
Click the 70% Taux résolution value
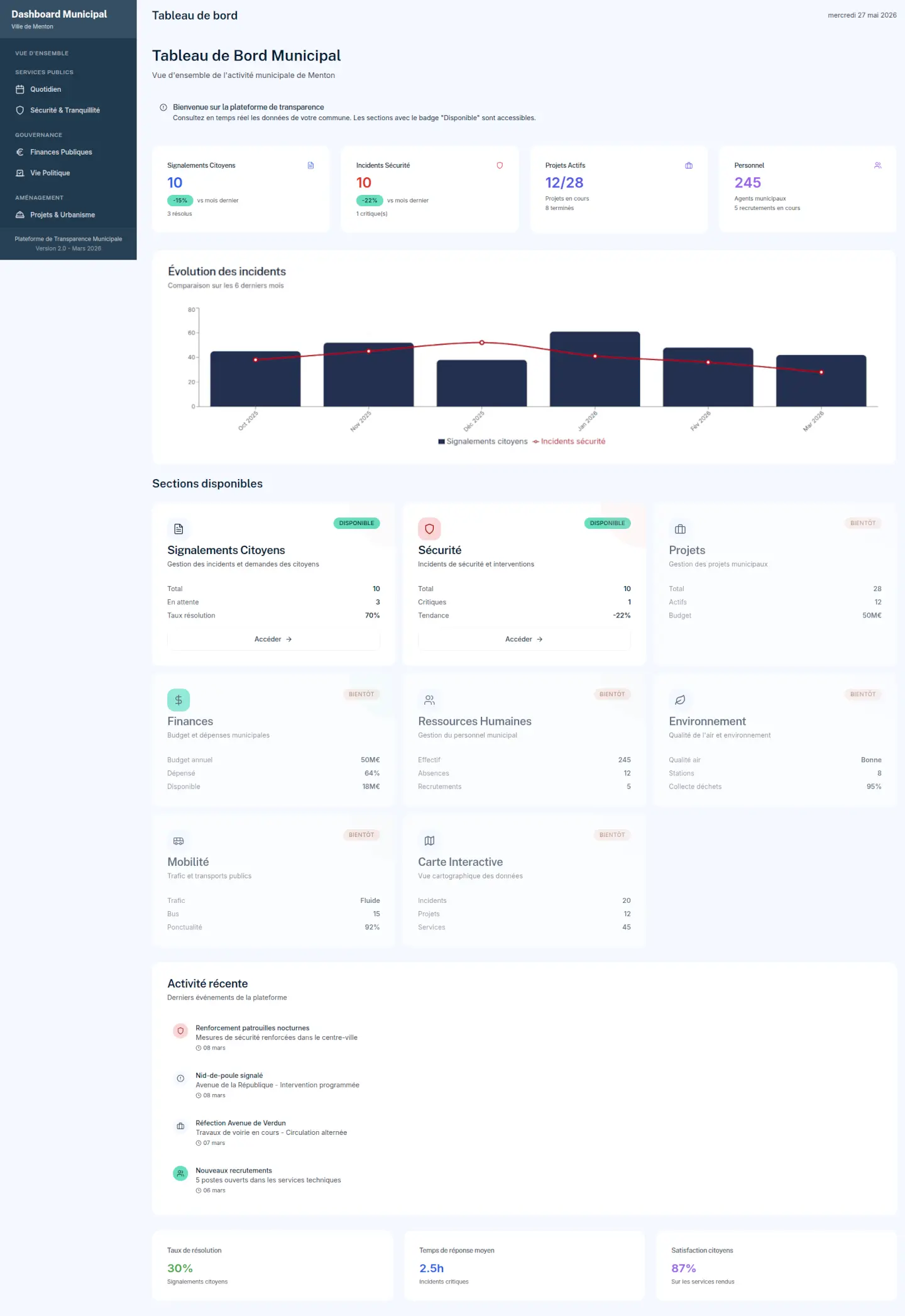tap(373, 616)
